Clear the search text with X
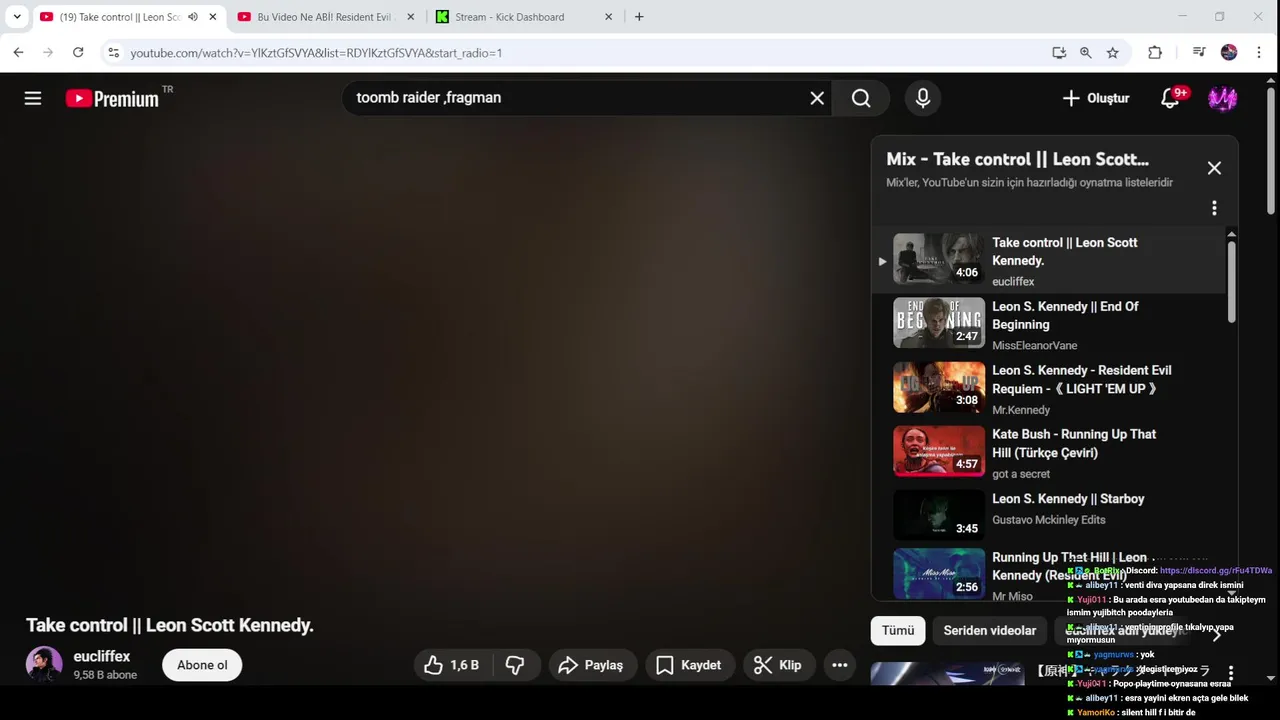 click(817, 98)
